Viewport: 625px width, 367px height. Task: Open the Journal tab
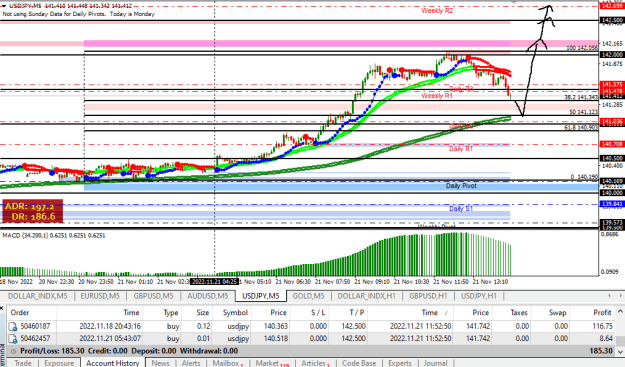[x=435, y=363]
